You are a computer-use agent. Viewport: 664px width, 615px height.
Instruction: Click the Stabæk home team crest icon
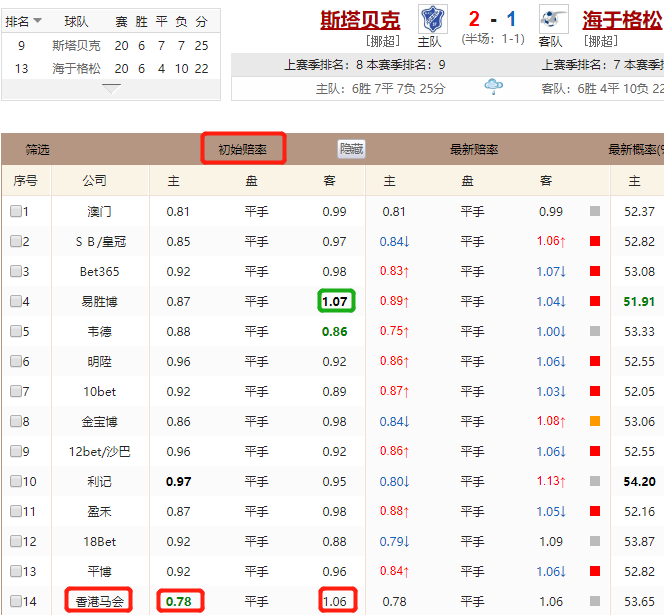coord(431,19)
